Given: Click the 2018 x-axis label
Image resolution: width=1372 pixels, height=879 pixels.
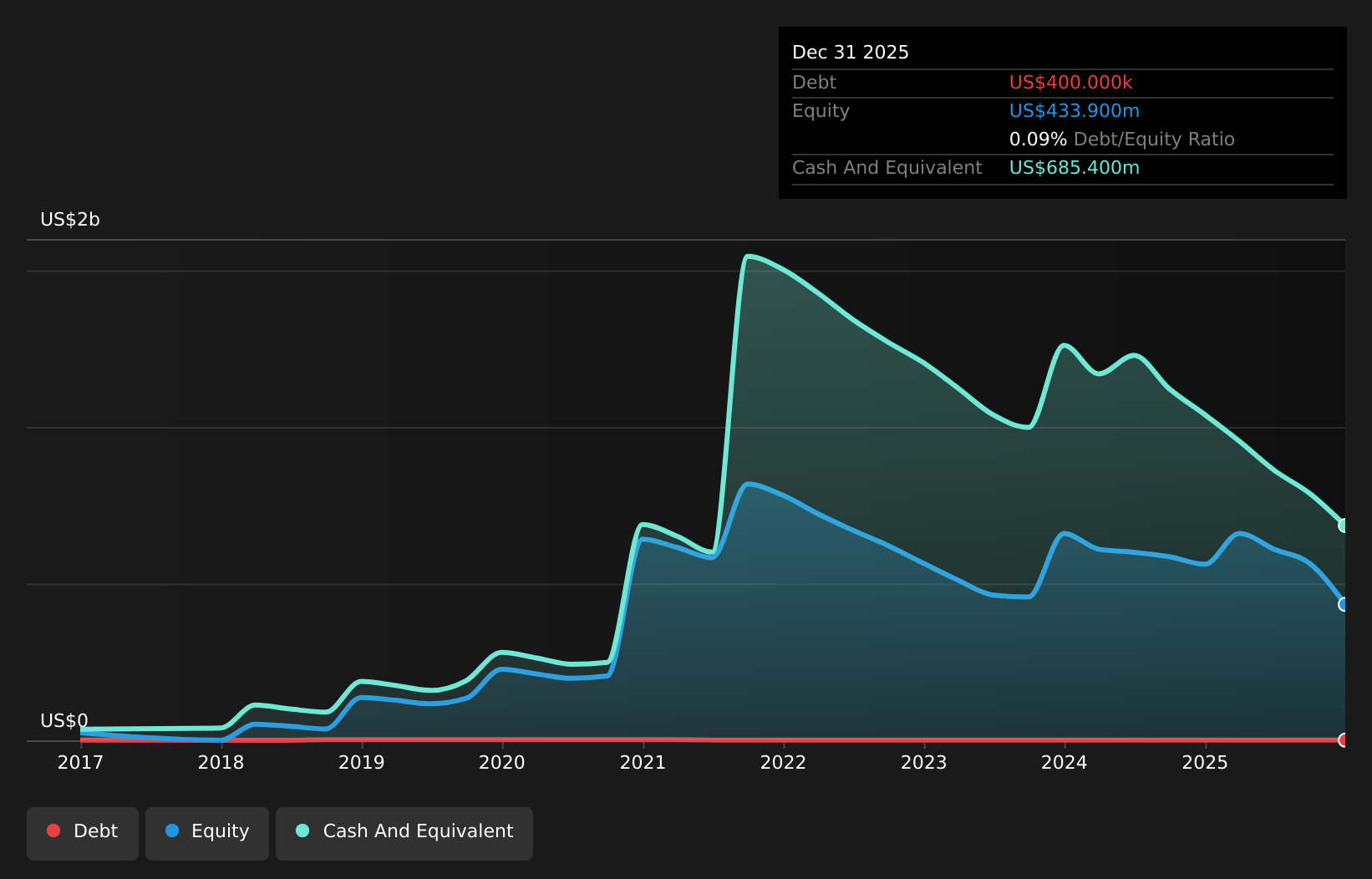Looking at the screenshot, I should coord(221,763).
